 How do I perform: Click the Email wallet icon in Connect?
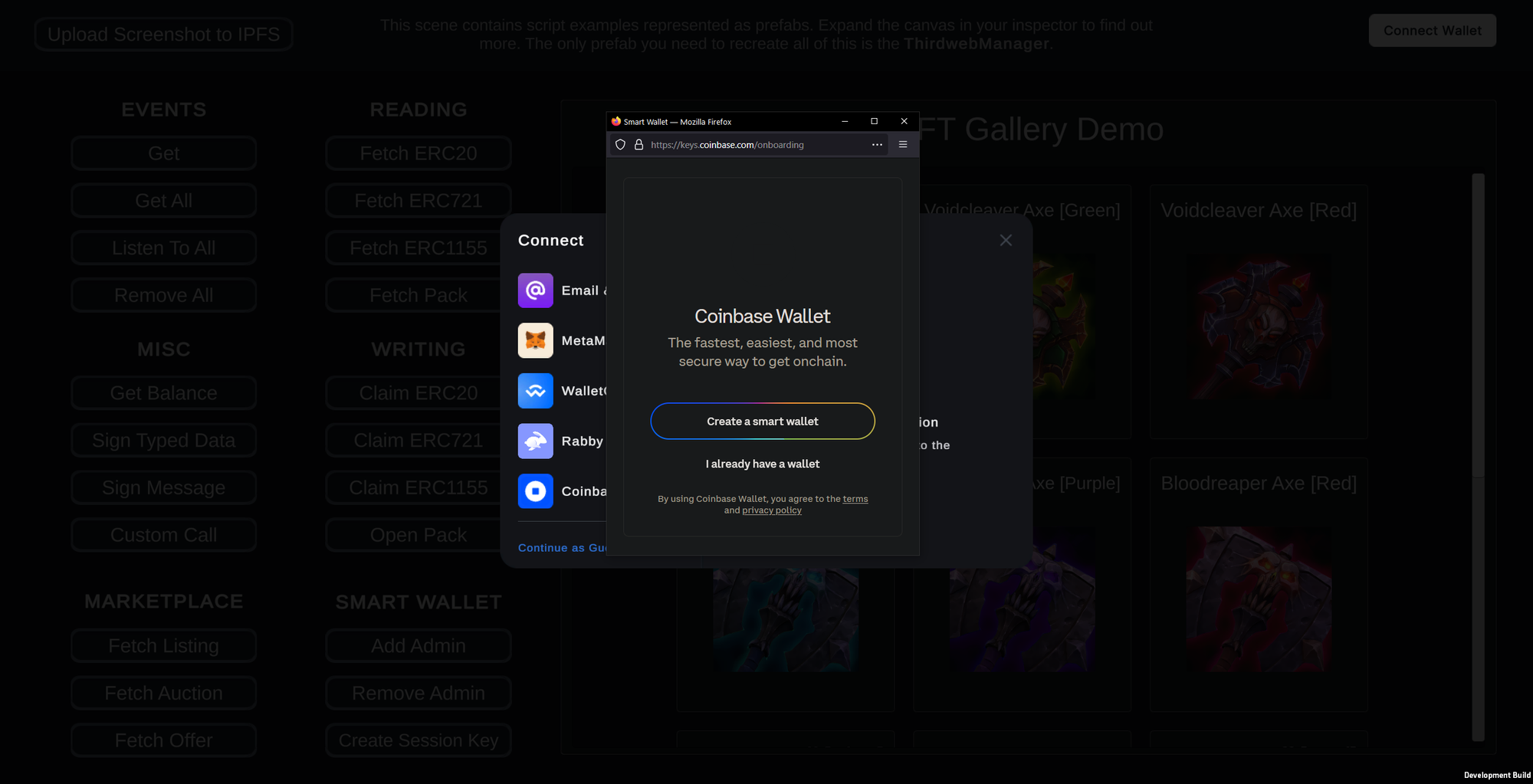pyautogui.click(x=535, y=290)
